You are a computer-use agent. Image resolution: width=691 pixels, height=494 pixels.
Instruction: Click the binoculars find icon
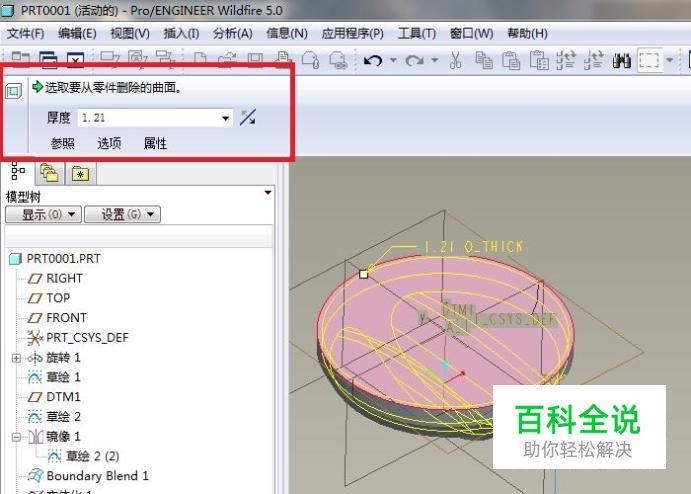pos(621,60)
